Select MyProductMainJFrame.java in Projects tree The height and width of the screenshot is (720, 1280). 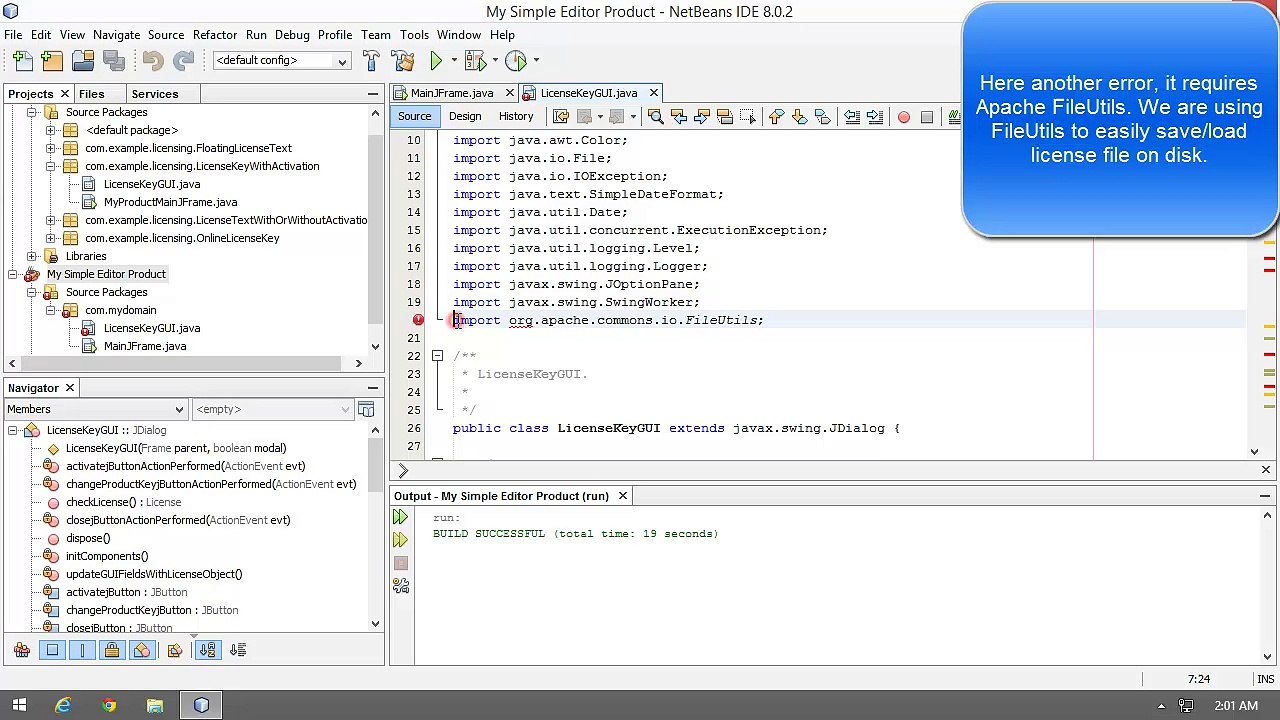pyautogui.click(x=170, y=202)
